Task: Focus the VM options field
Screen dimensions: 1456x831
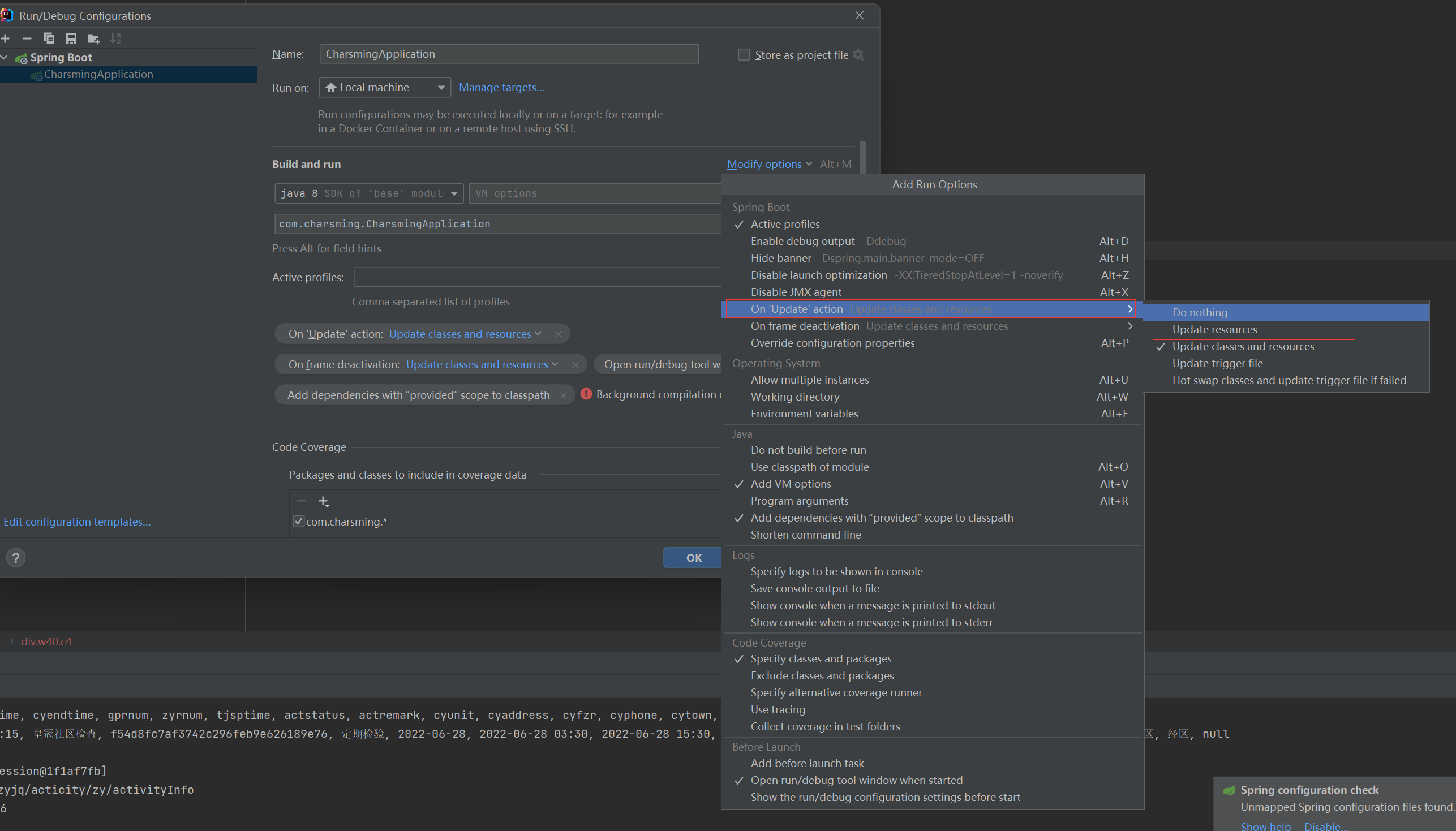Action: click(x=595, y=193)
